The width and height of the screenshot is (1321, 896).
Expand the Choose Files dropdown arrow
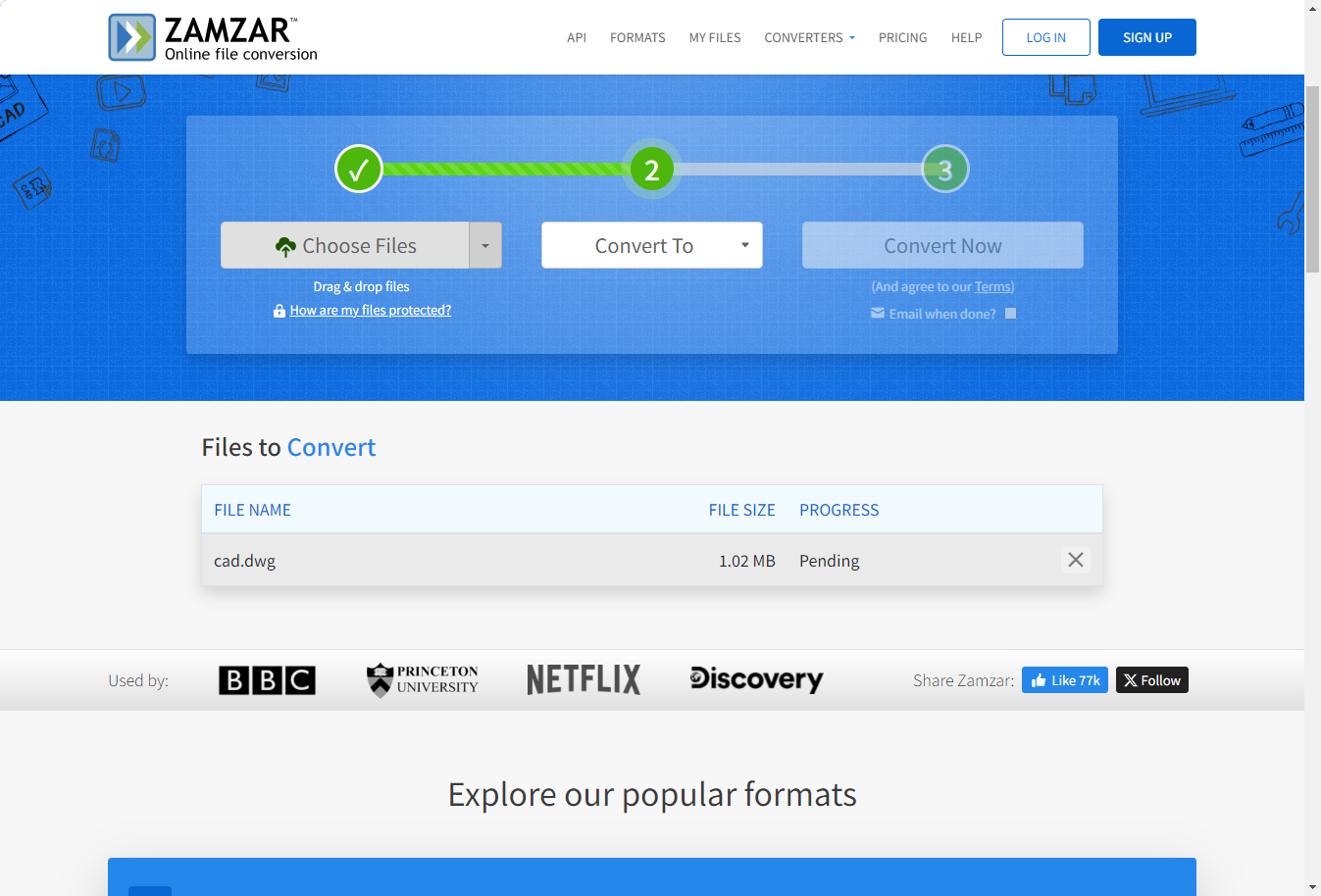tap(485, 245)
